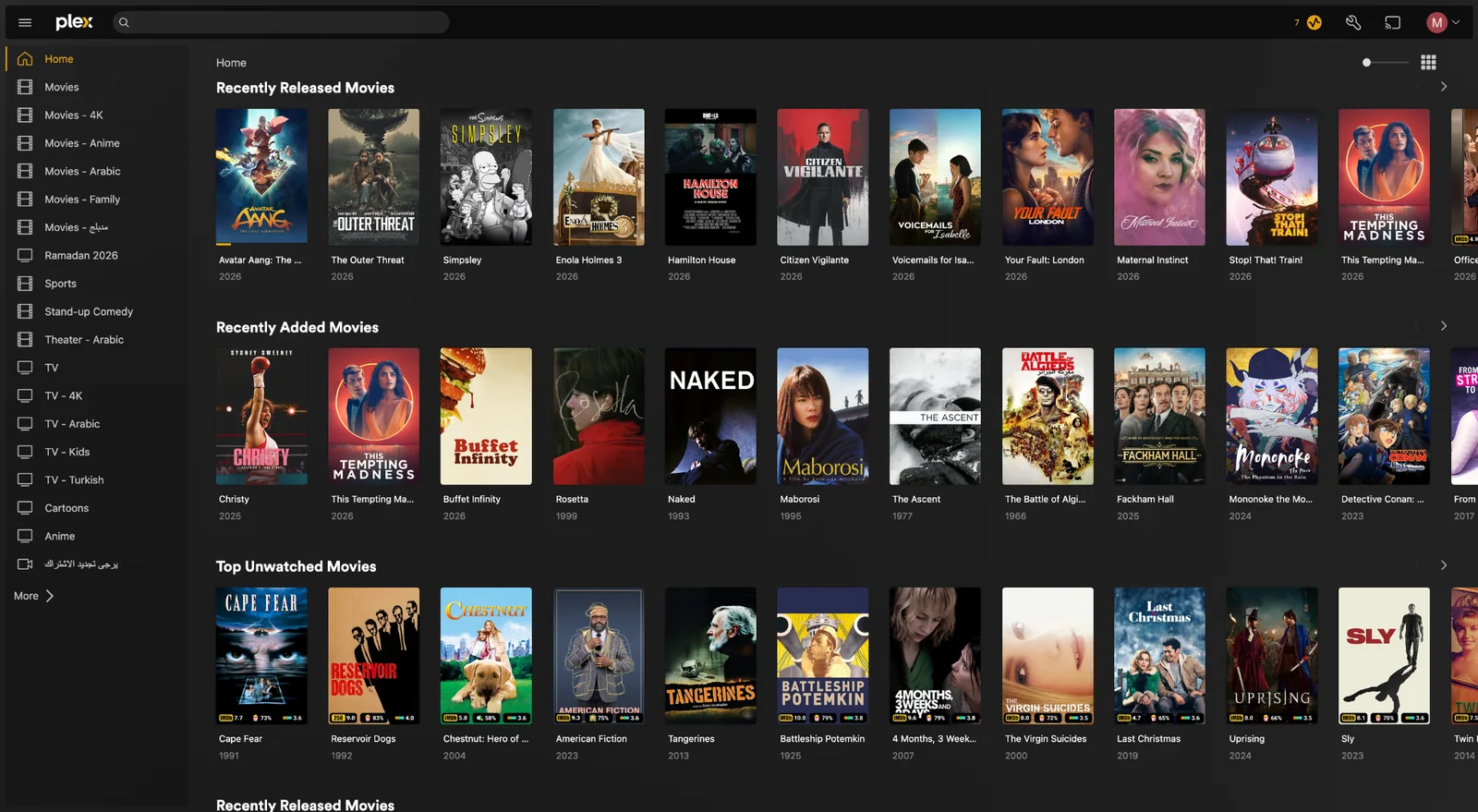Open the Sports library icon
1478x812 pixels.
click(25, 284)
